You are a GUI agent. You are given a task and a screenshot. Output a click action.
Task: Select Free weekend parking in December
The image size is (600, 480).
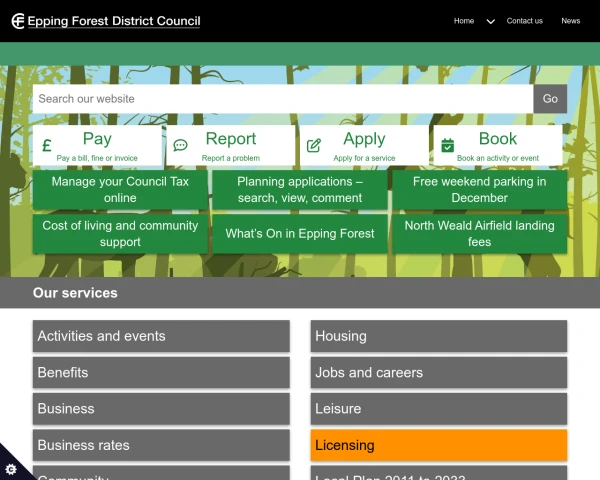coord(479,190)
